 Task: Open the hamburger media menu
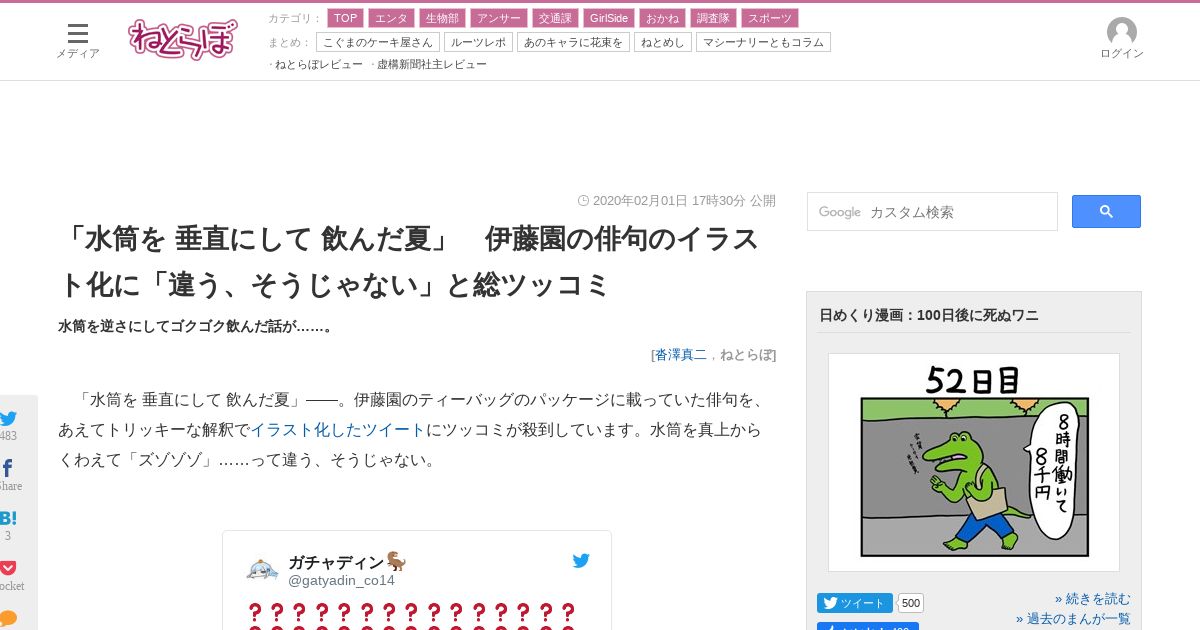pyautogui.click(x=78, y=34)
